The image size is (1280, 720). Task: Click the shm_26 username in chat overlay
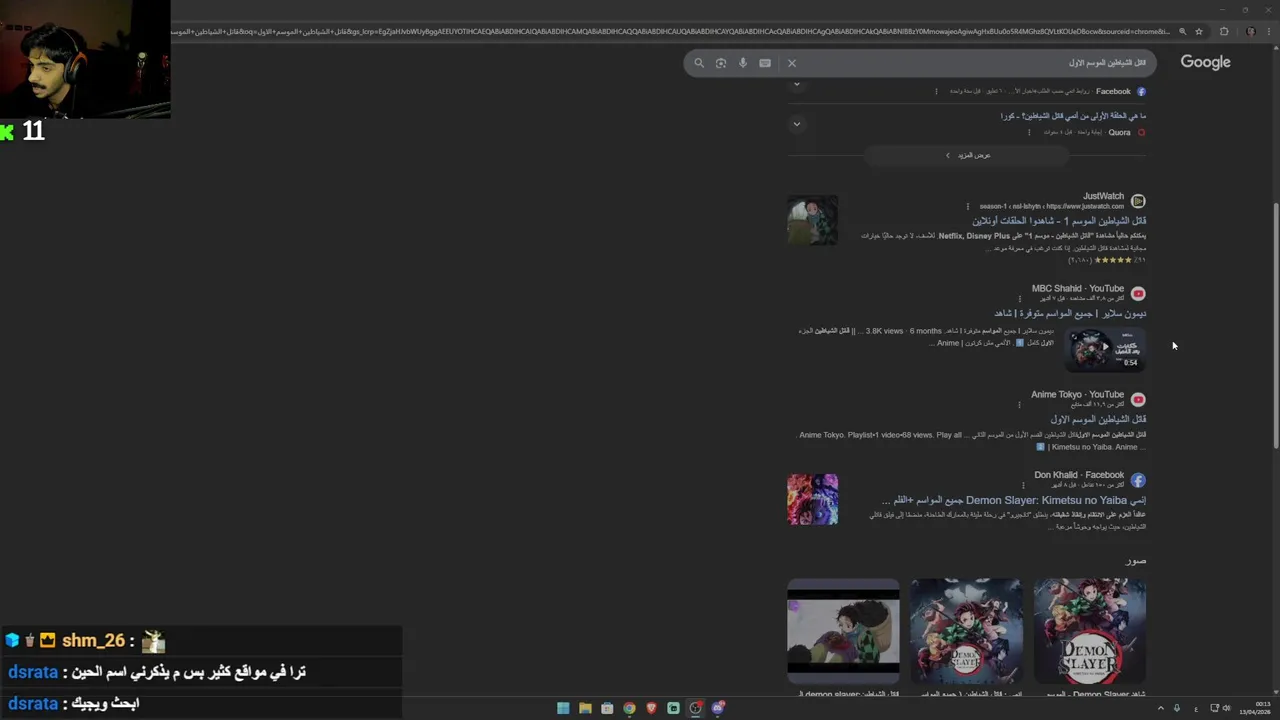pyautogui.click(x=93, y=641)
